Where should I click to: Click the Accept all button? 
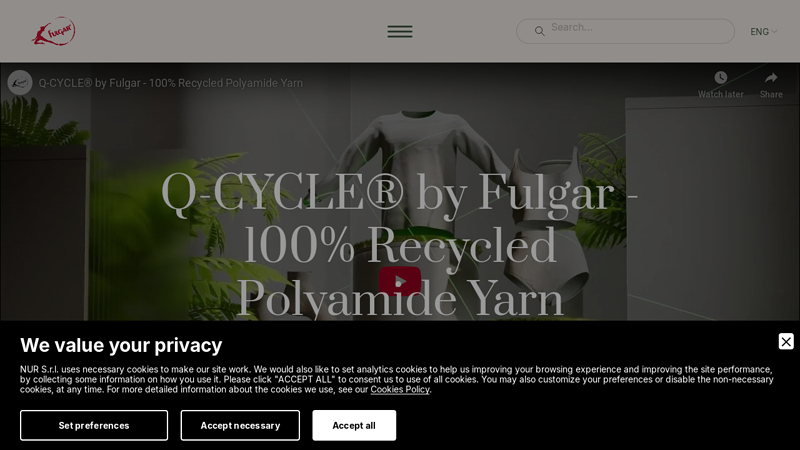tap(354, 426)
